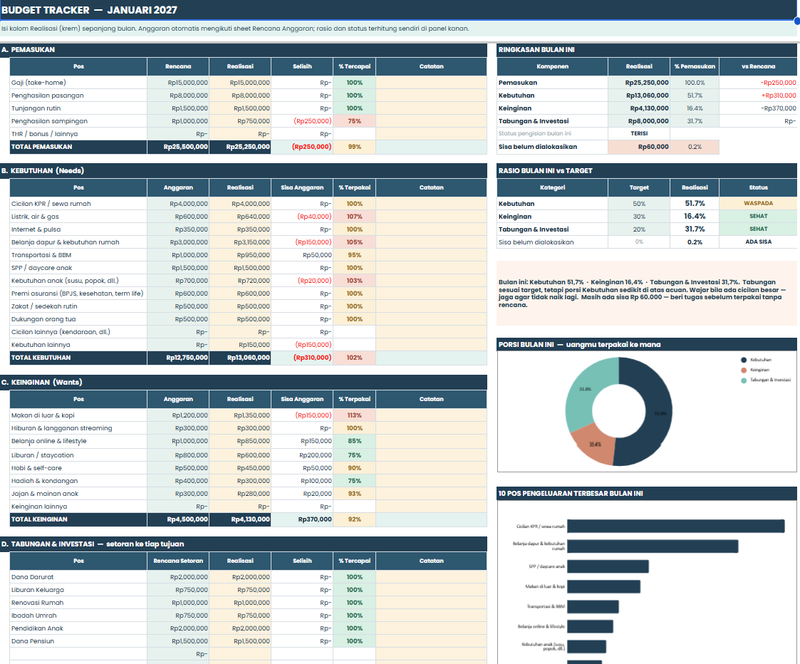800x664 pixels.
Task: Select the instruction note starting "Isi kolom Realisasi"
Action: coord(235,29)
